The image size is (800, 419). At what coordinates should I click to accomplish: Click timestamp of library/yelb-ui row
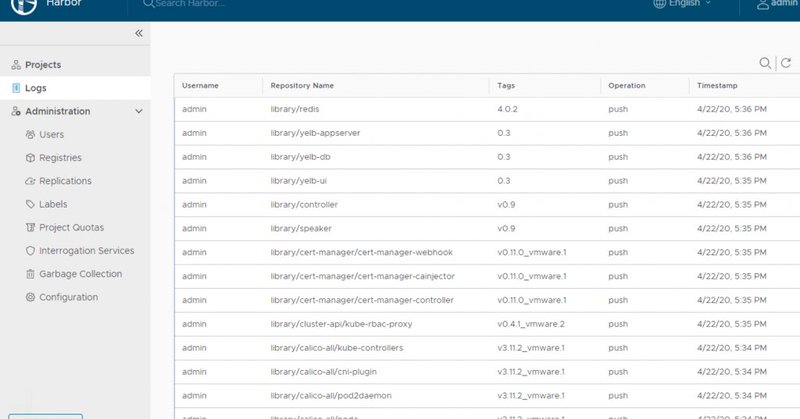click(x=732, y=181)
